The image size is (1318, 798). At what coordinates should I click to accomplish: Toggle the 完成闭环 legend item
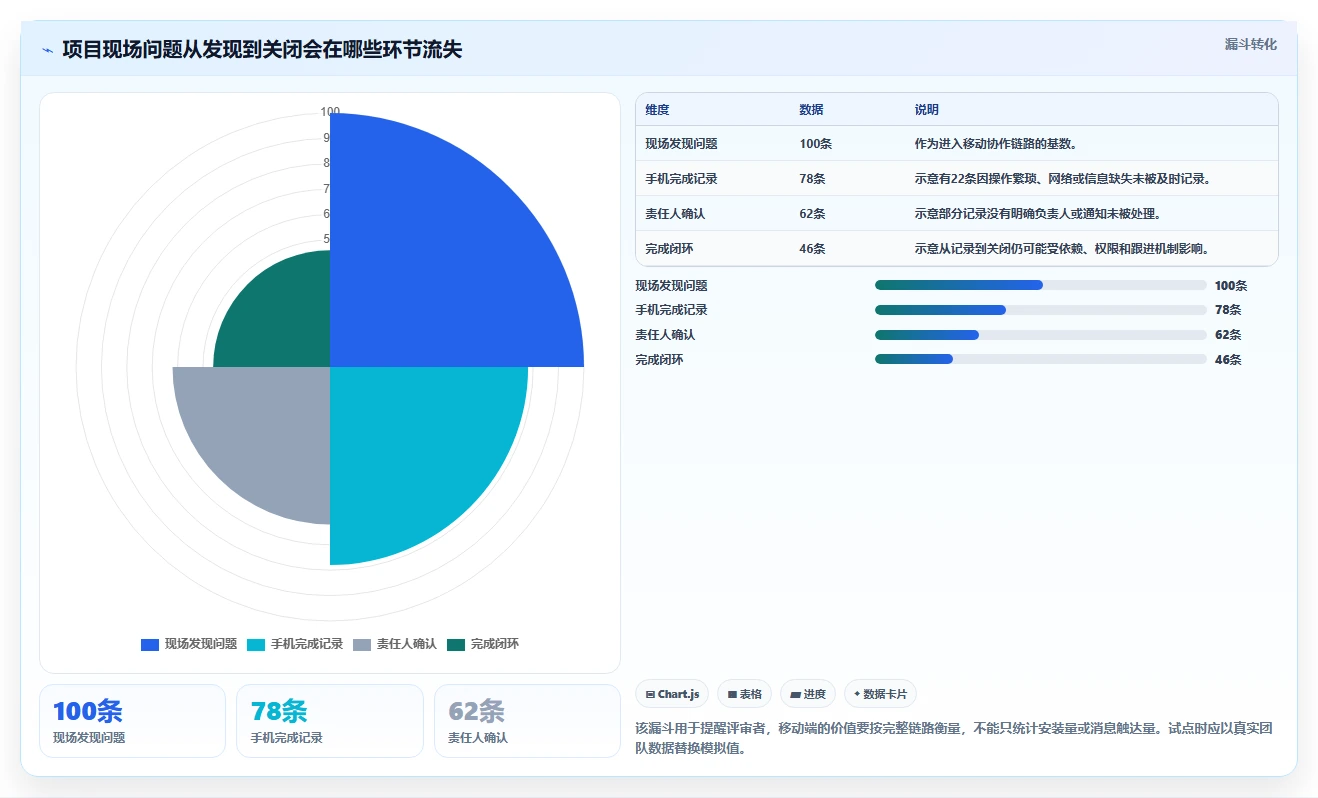[483, 644]
